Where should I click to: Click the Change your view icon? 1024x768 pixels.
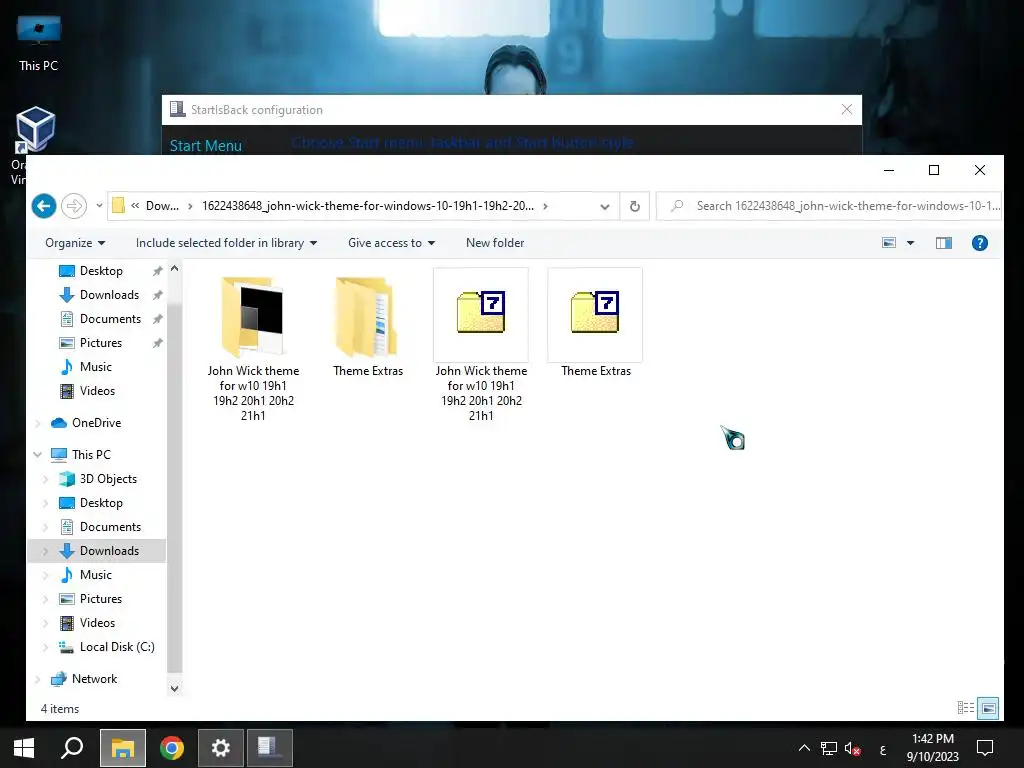889,243
